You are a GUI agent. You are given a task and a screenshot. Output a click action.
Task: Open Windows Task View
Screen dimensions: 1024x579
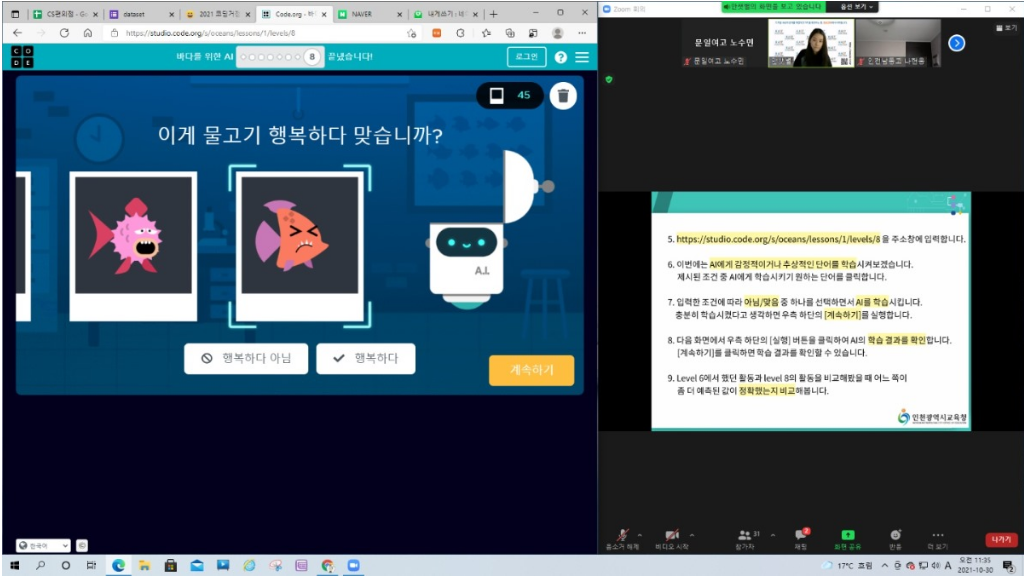(x=91, y=565)
